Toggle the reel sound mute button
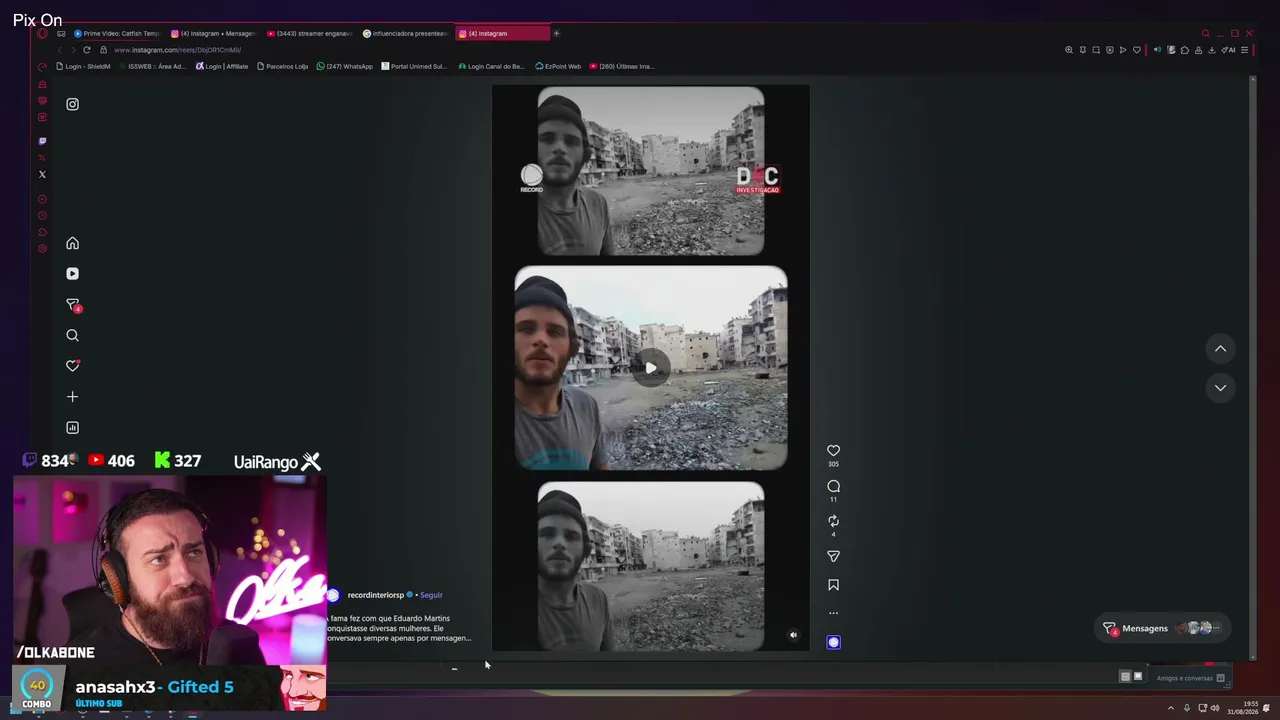The height and width of the screenshot is (720, 1280). pos(793,635)
